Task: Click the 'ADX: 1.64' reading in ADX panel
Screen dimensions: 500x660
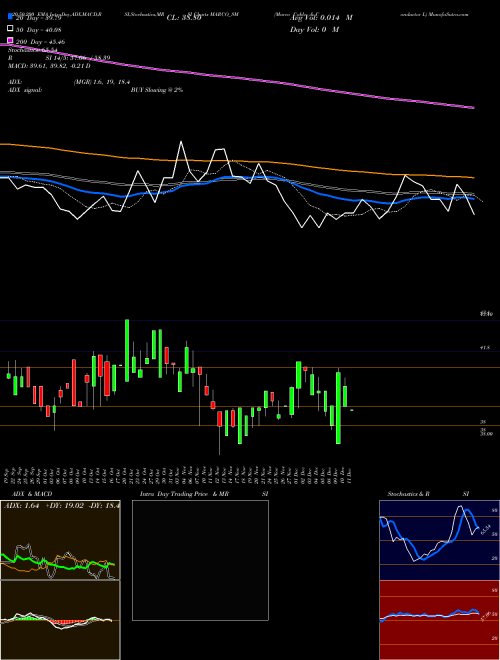Action: point(21,506)
